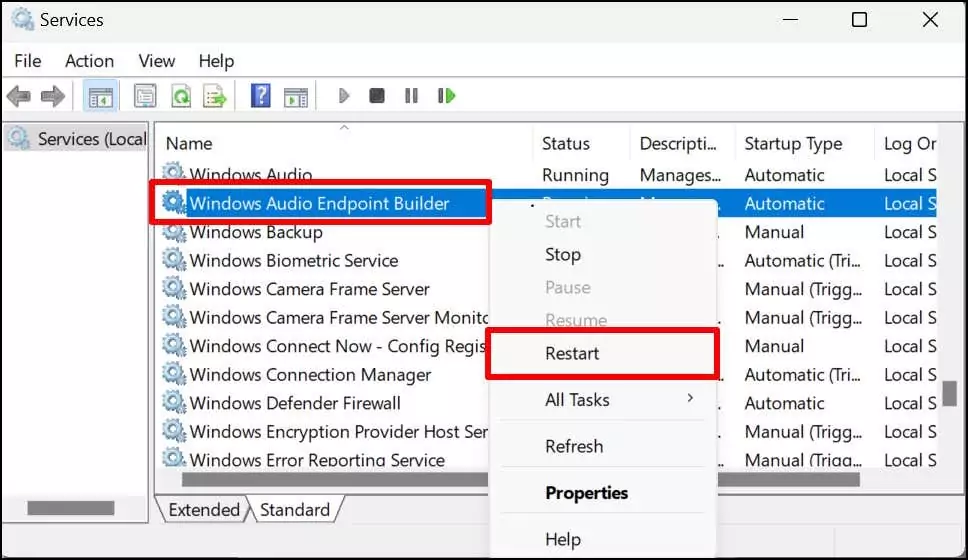Choose Restart from the context menu
Screen dimensions: 968x560
tap(603, 353)
